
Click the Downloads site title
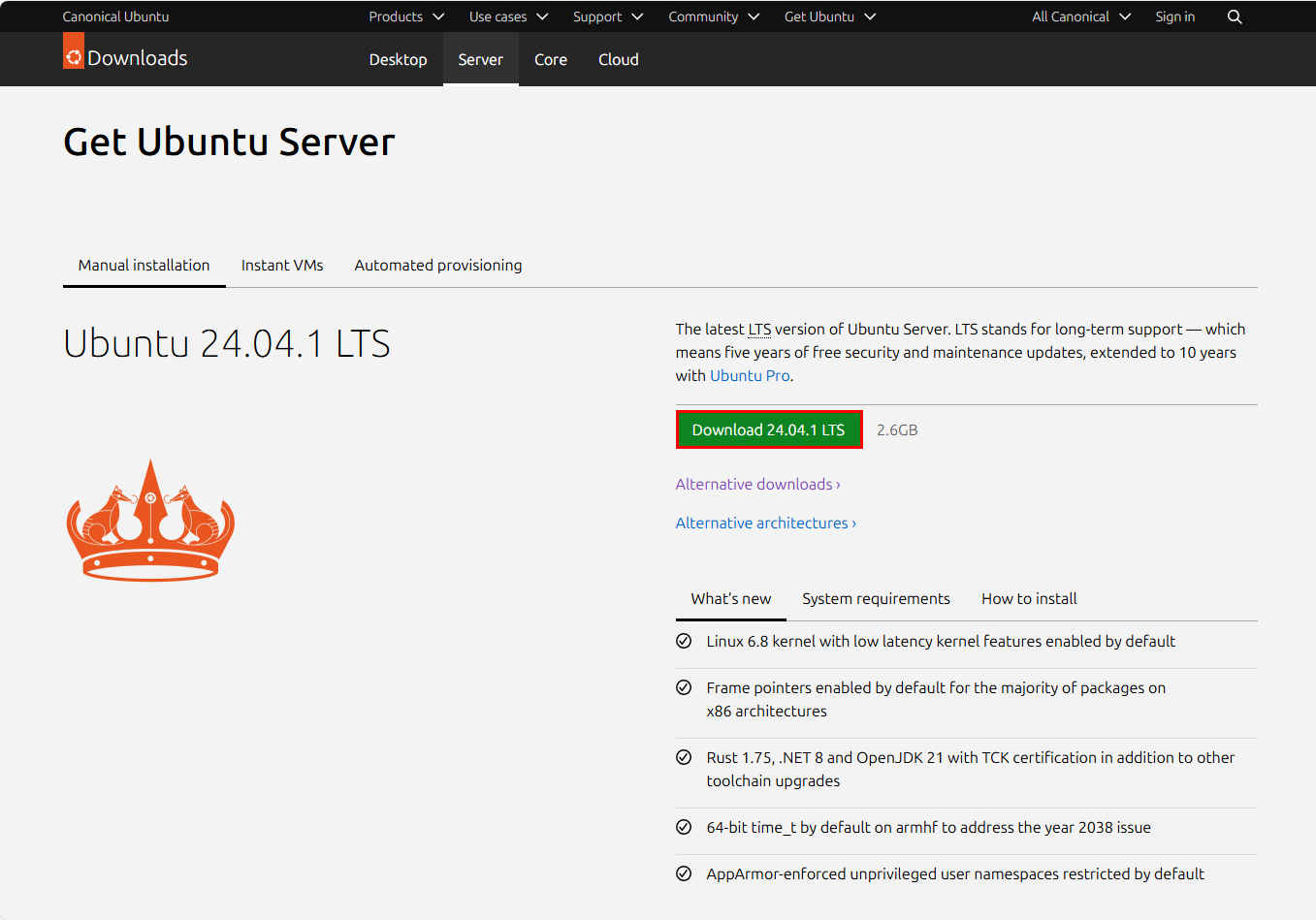[x=138, y=58]
